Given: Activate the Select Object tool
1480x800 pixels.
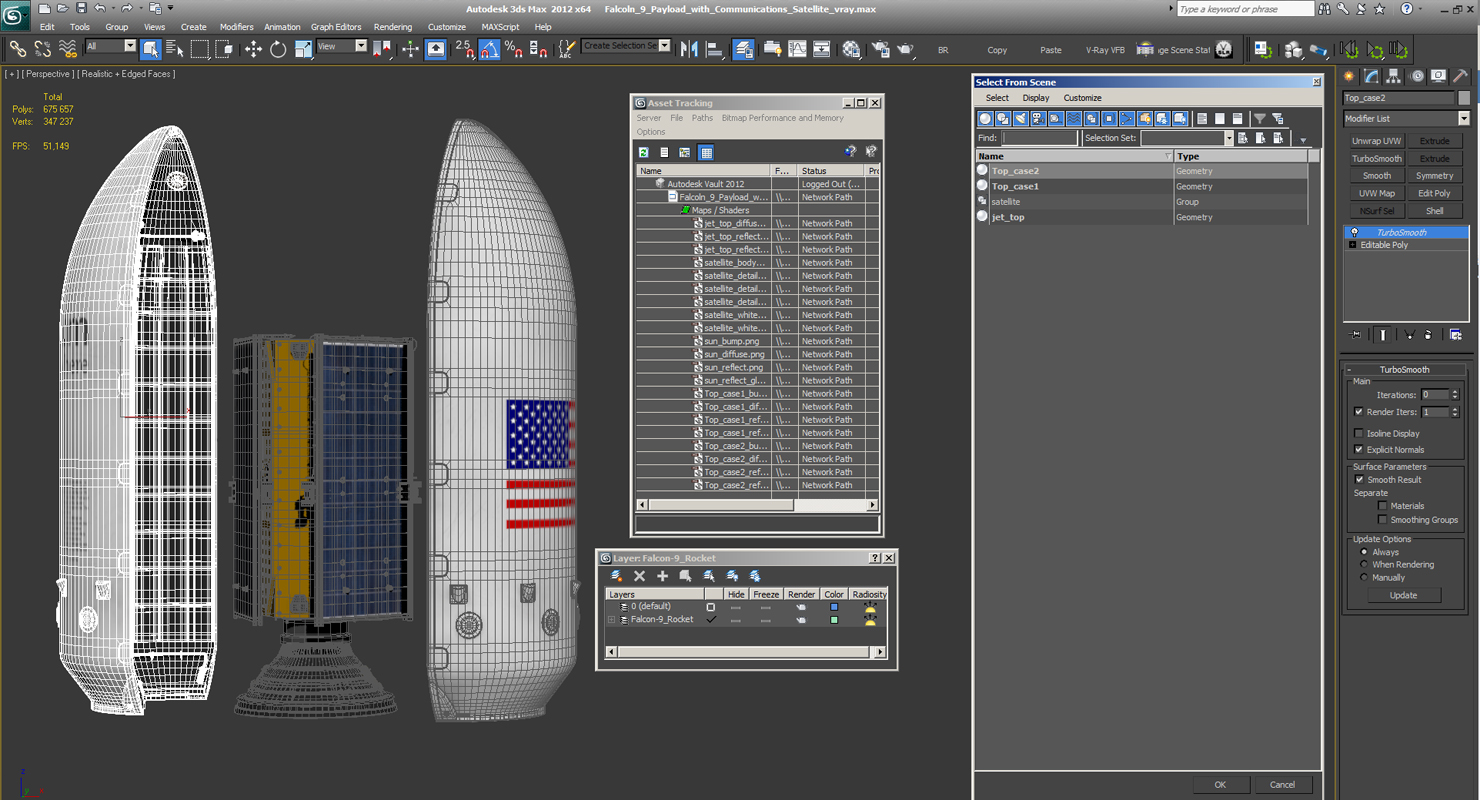Looking at the screenshot, I should click(151, 49).
